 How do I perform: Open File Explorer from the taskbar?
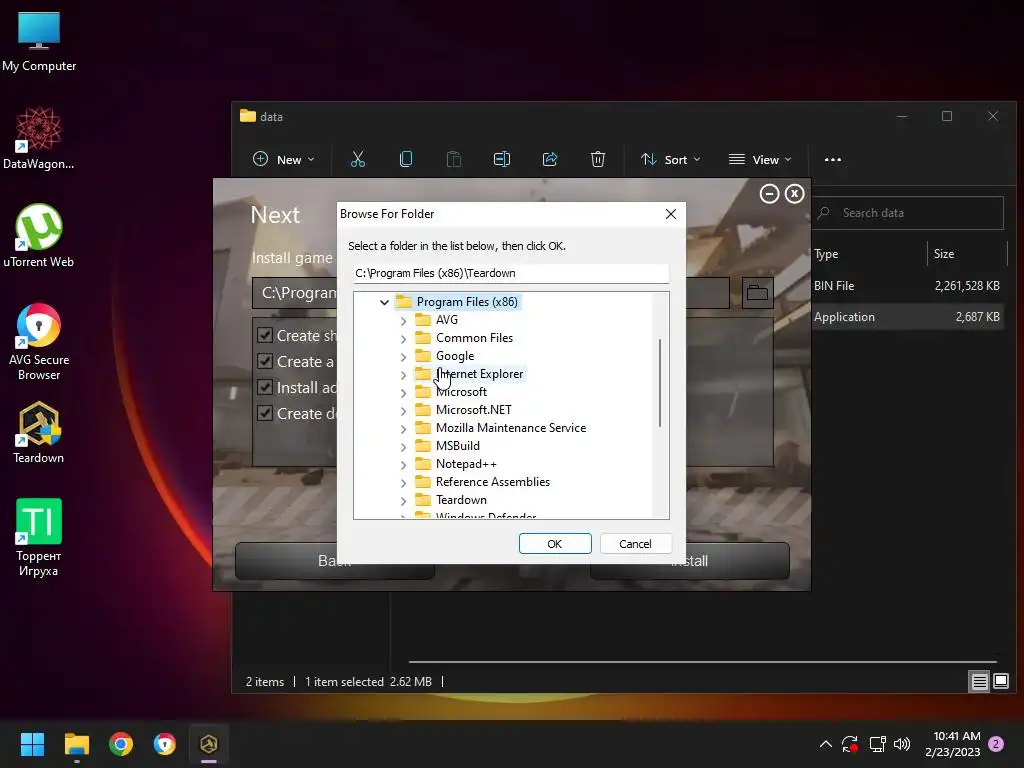coord(76,744)
